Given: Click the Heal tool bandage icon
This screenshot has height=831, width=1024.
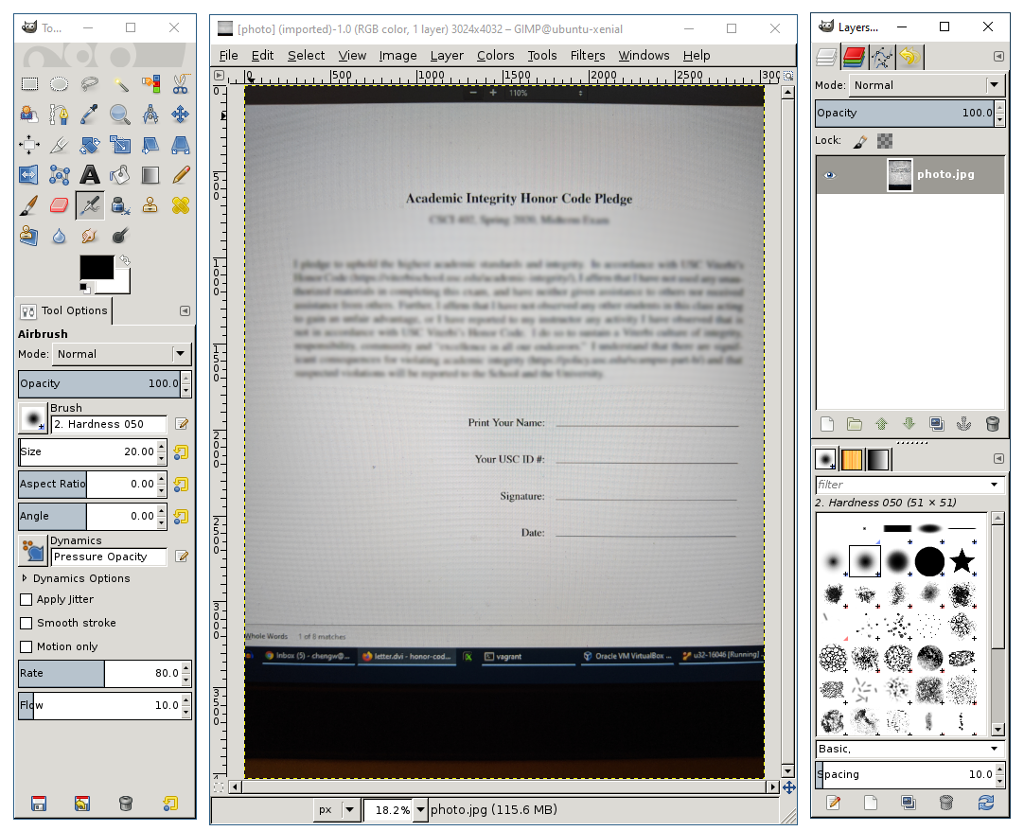Looking at the screenshot, I should coord(181,206).
